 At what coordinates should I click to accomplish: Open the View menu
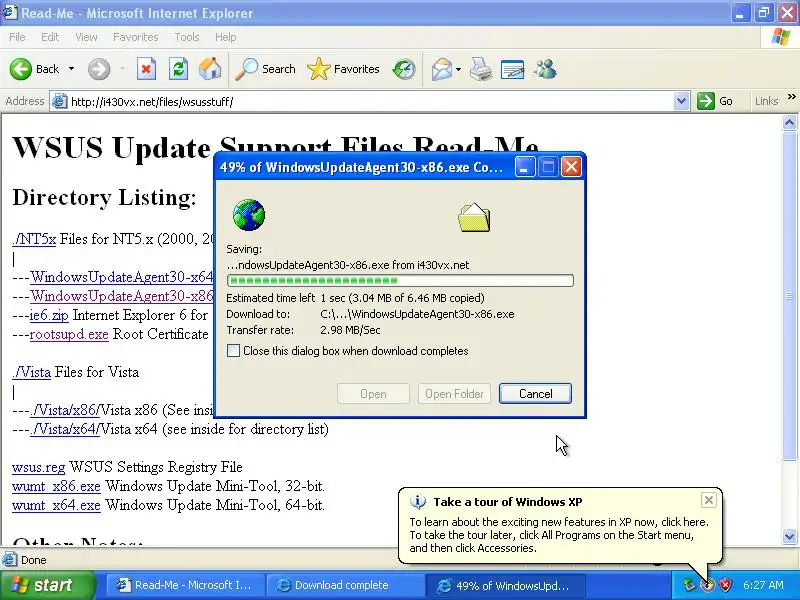tap(86, 37)
